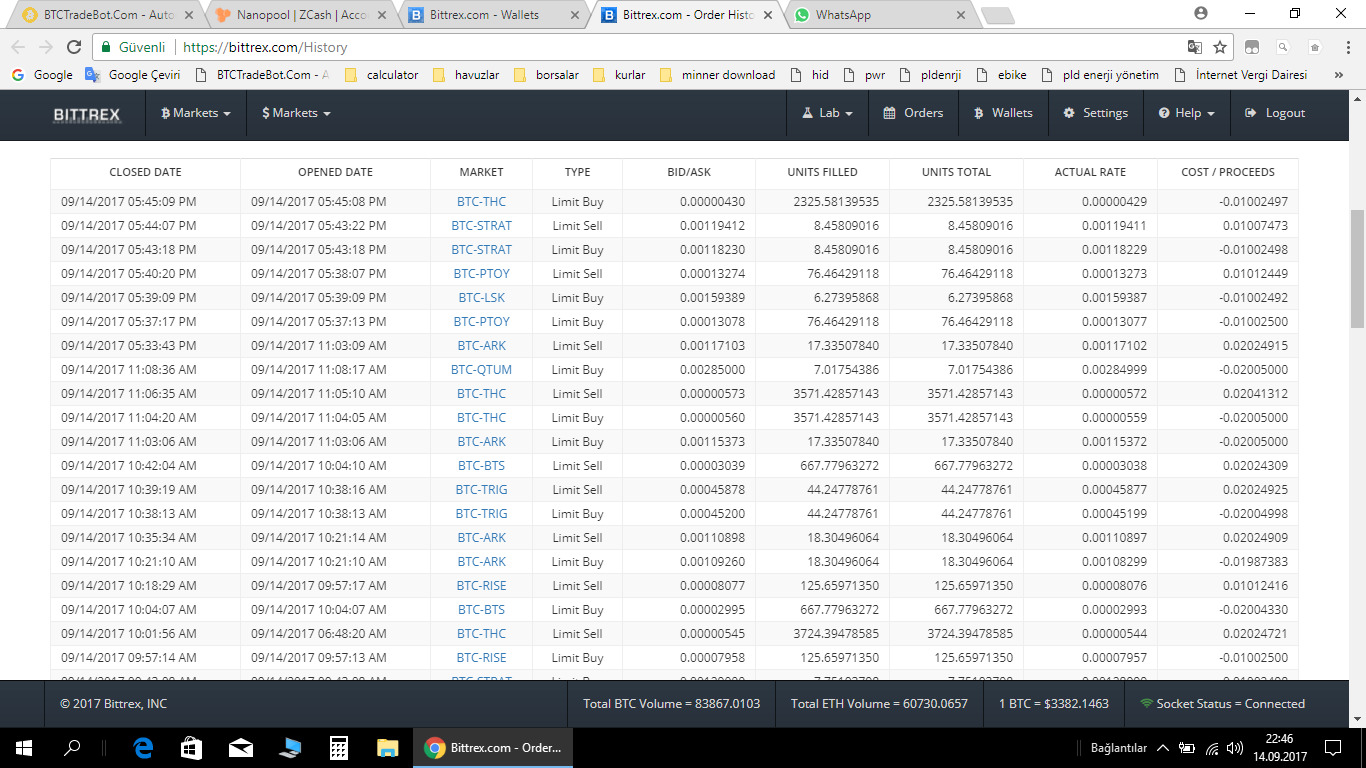Viewport: 1366px width, 768px height.
Task: Open Calculator from the taskbar
Action: [339, 748]
